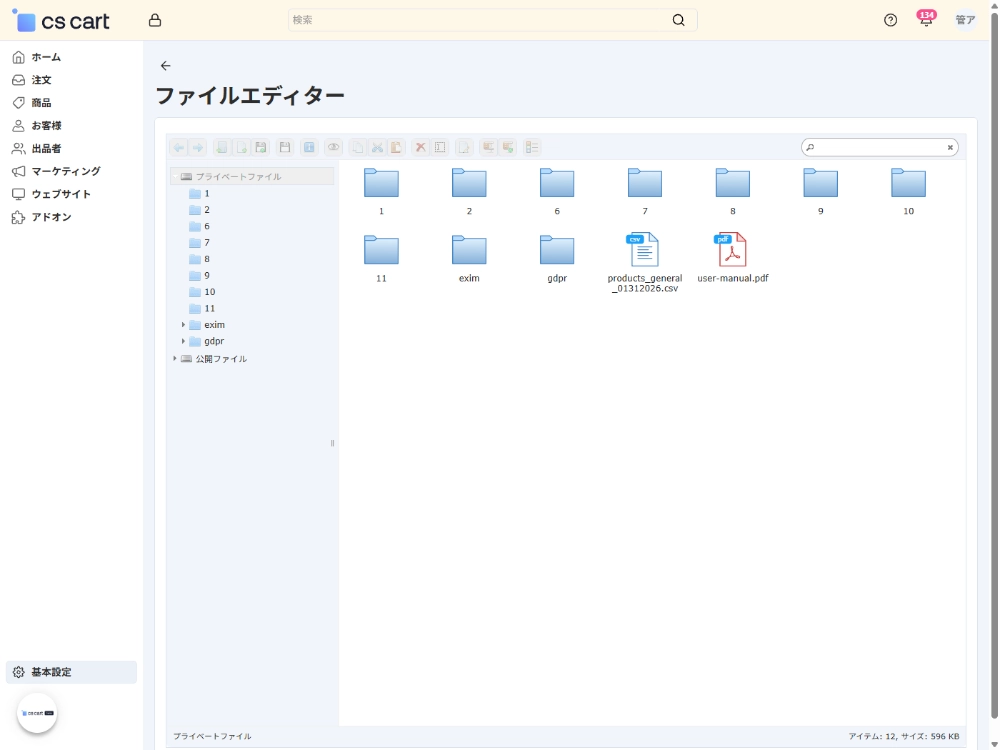Click the red delete files icon
Screen dimensions: 1000x750
click(420, 147)
